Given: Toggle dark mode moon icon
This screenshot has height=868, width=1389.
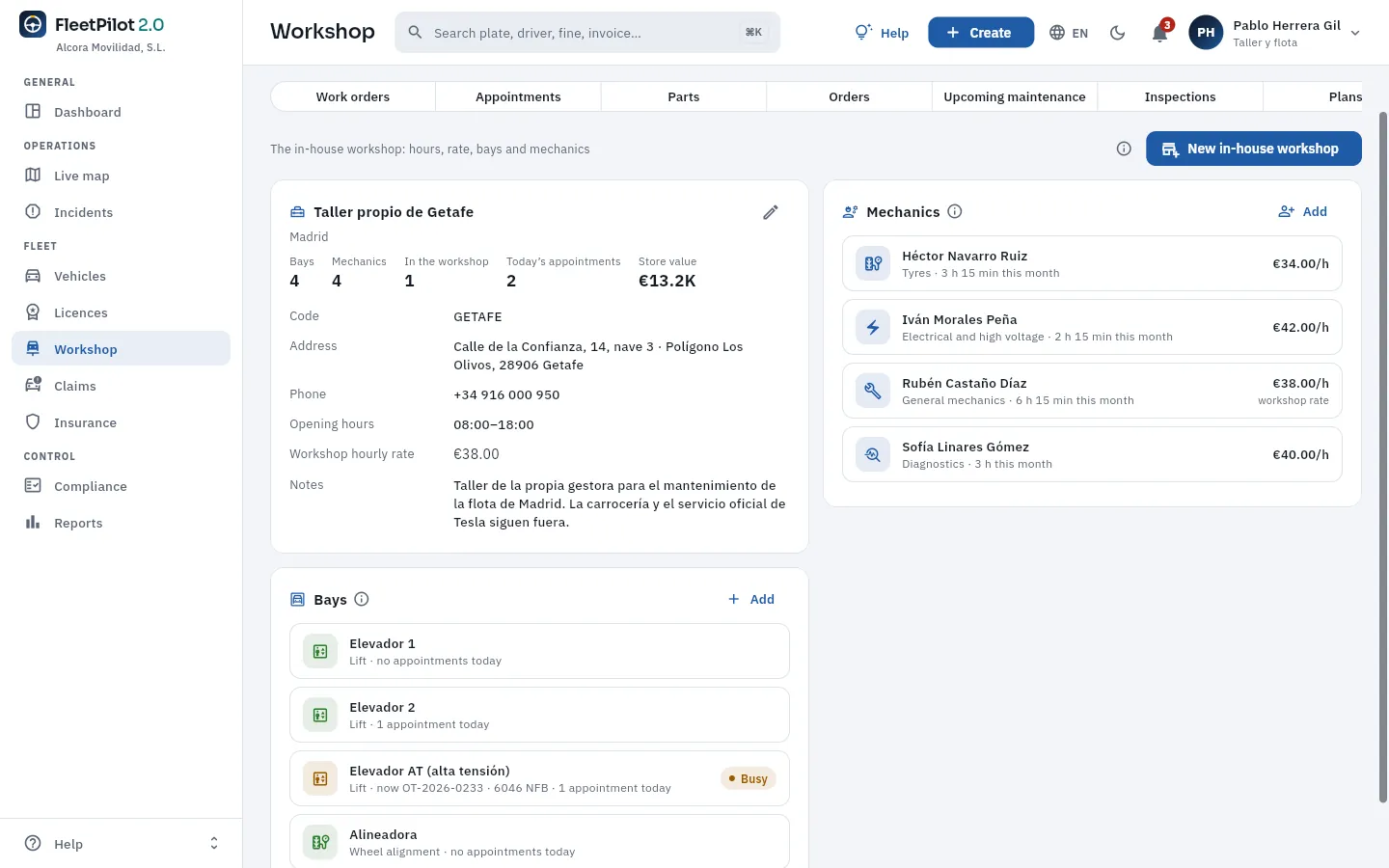Looking at the screenshot, I should pyautogui.click(x=1118, y=33).
